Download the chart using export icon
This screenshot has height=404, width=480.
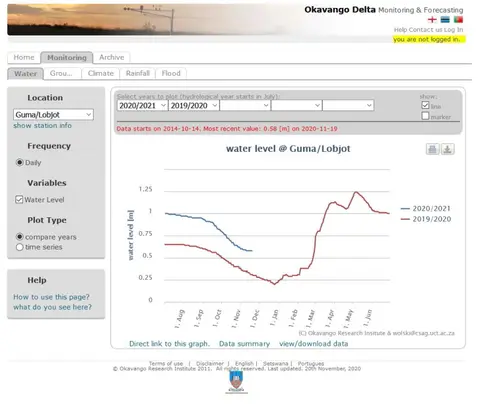tap(447, 149)
